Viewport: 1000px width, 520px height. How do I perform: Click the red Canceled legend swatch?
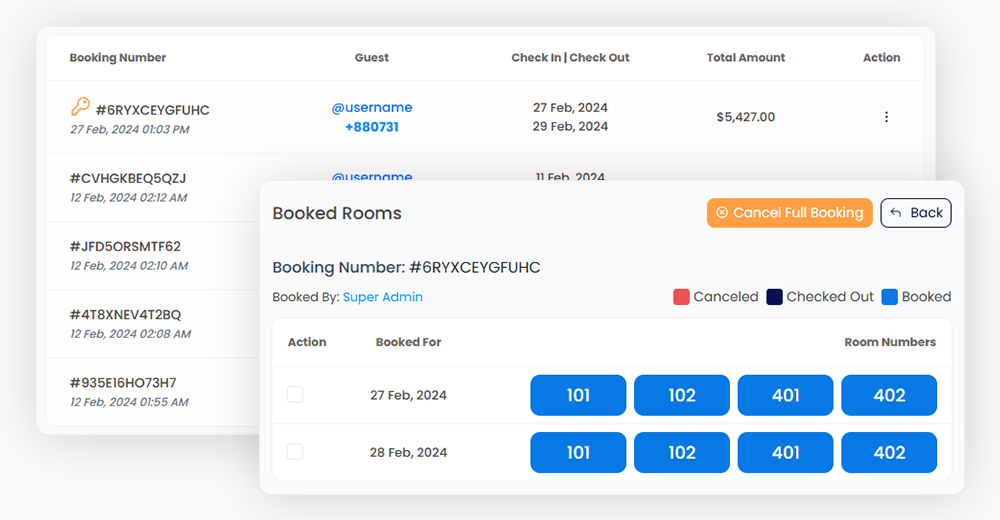681,297
